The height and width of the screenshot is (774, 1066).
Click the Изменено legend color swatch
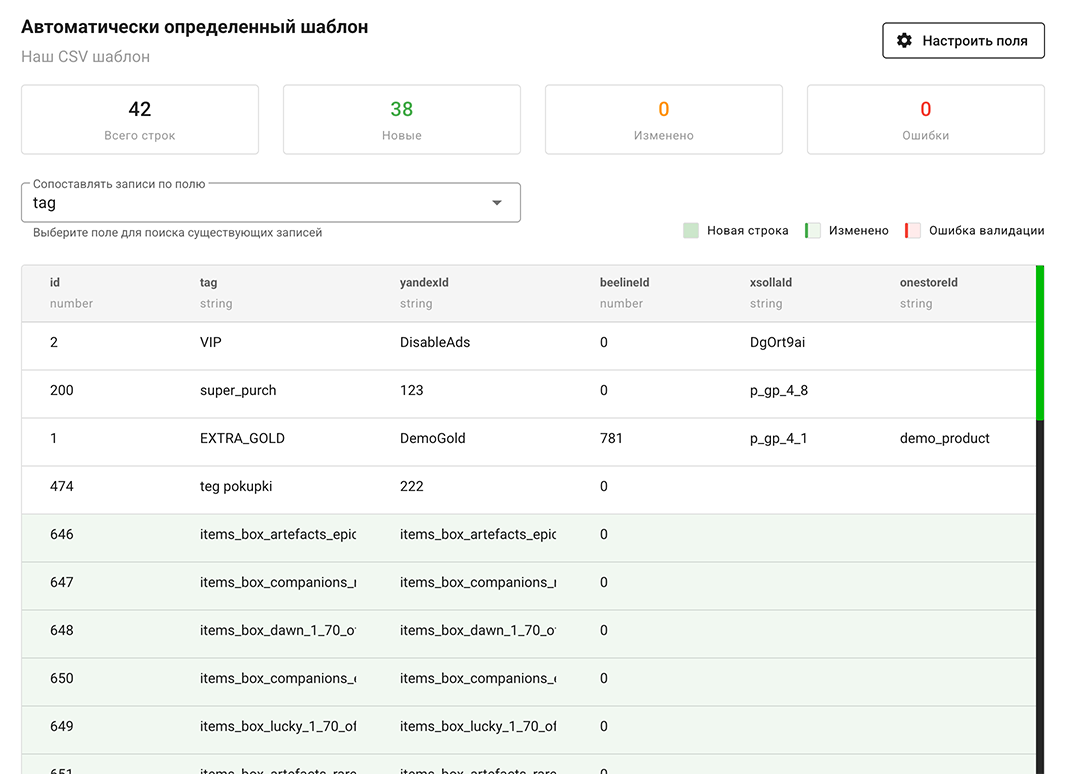[813, 231]
